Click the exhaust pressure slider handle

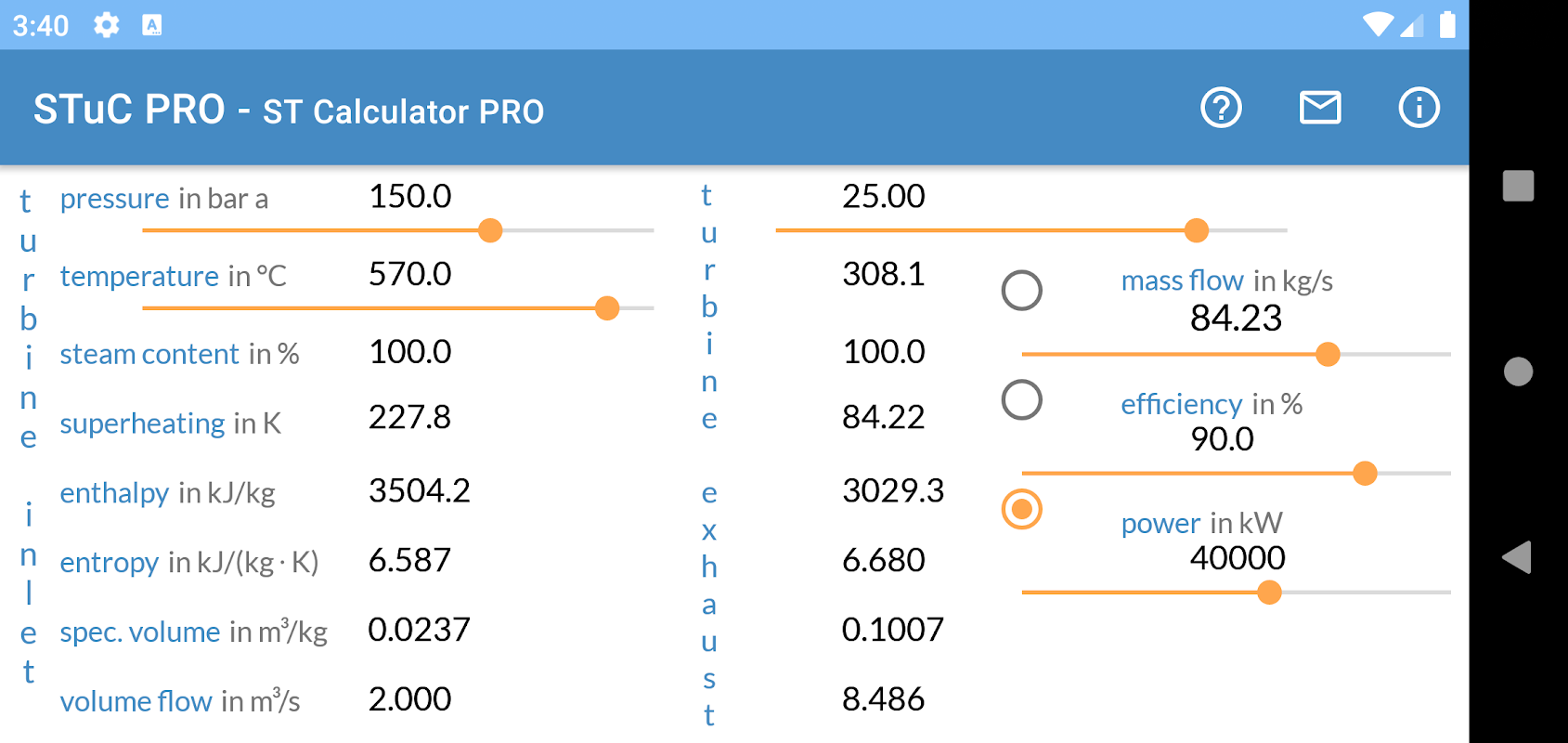[x=1197, y=230]
